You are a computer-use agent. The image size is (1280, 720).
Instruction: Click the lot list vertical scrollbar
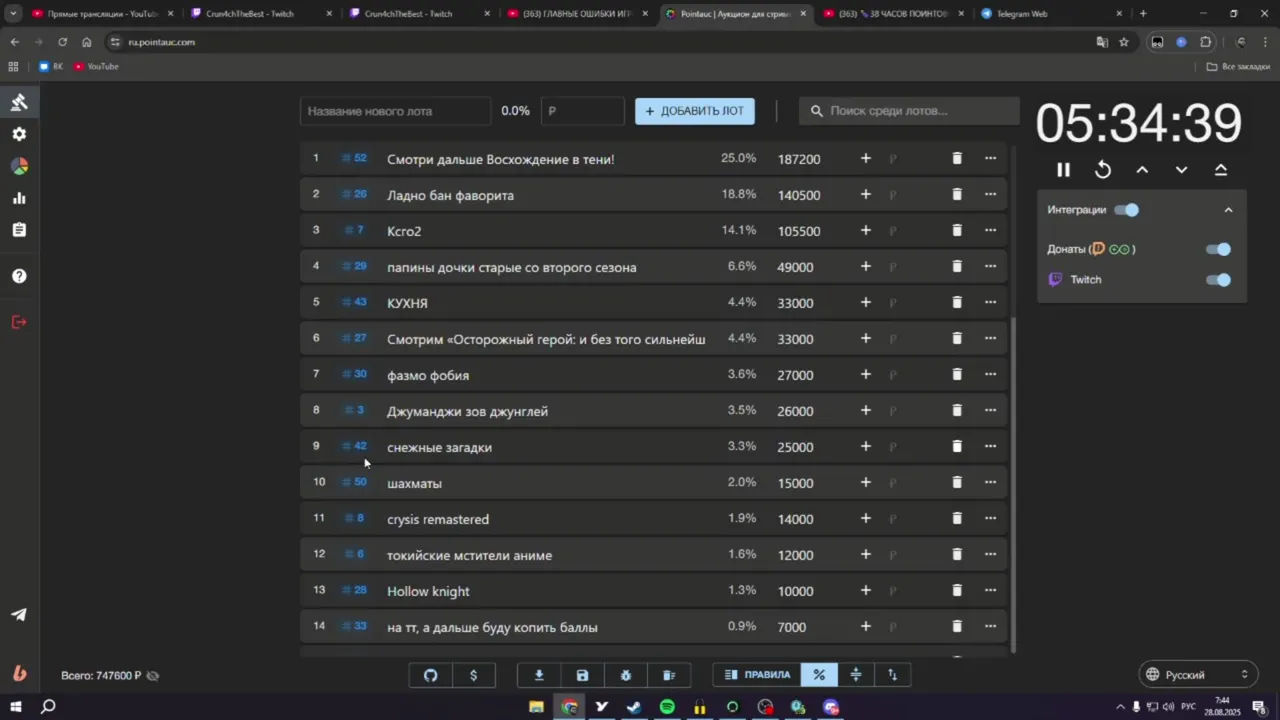1014,485
